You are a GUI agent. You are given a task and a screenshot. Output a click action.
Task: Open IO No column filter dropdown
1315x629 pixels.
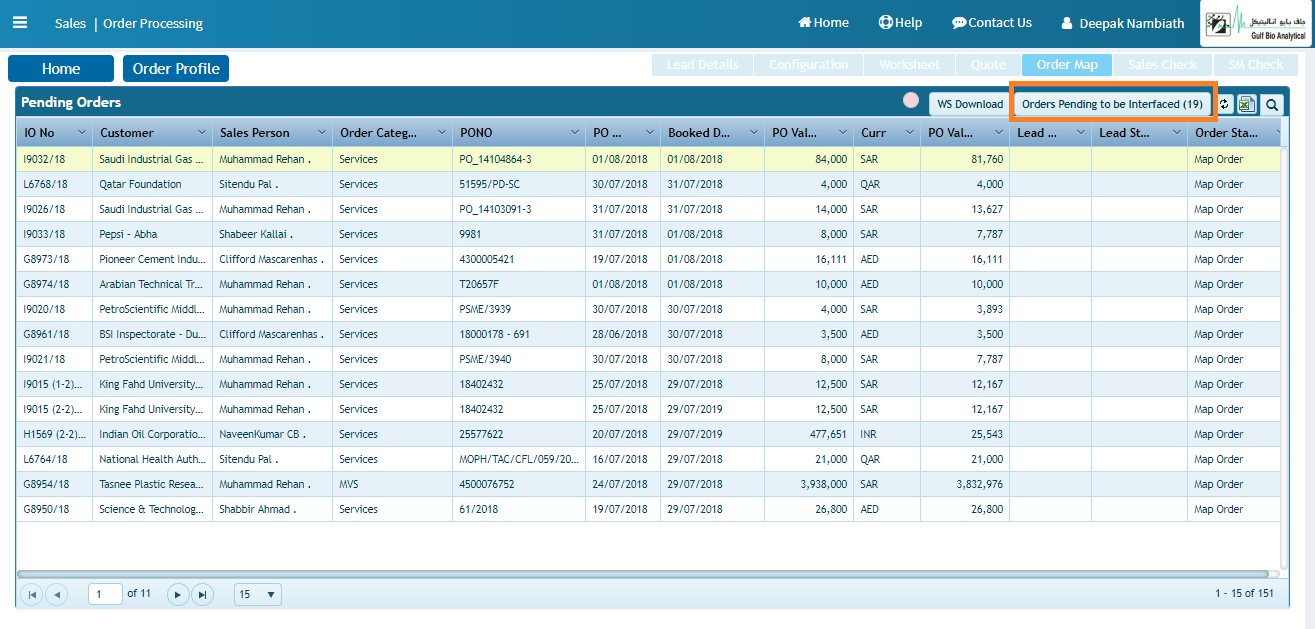(x=81, y=133)
